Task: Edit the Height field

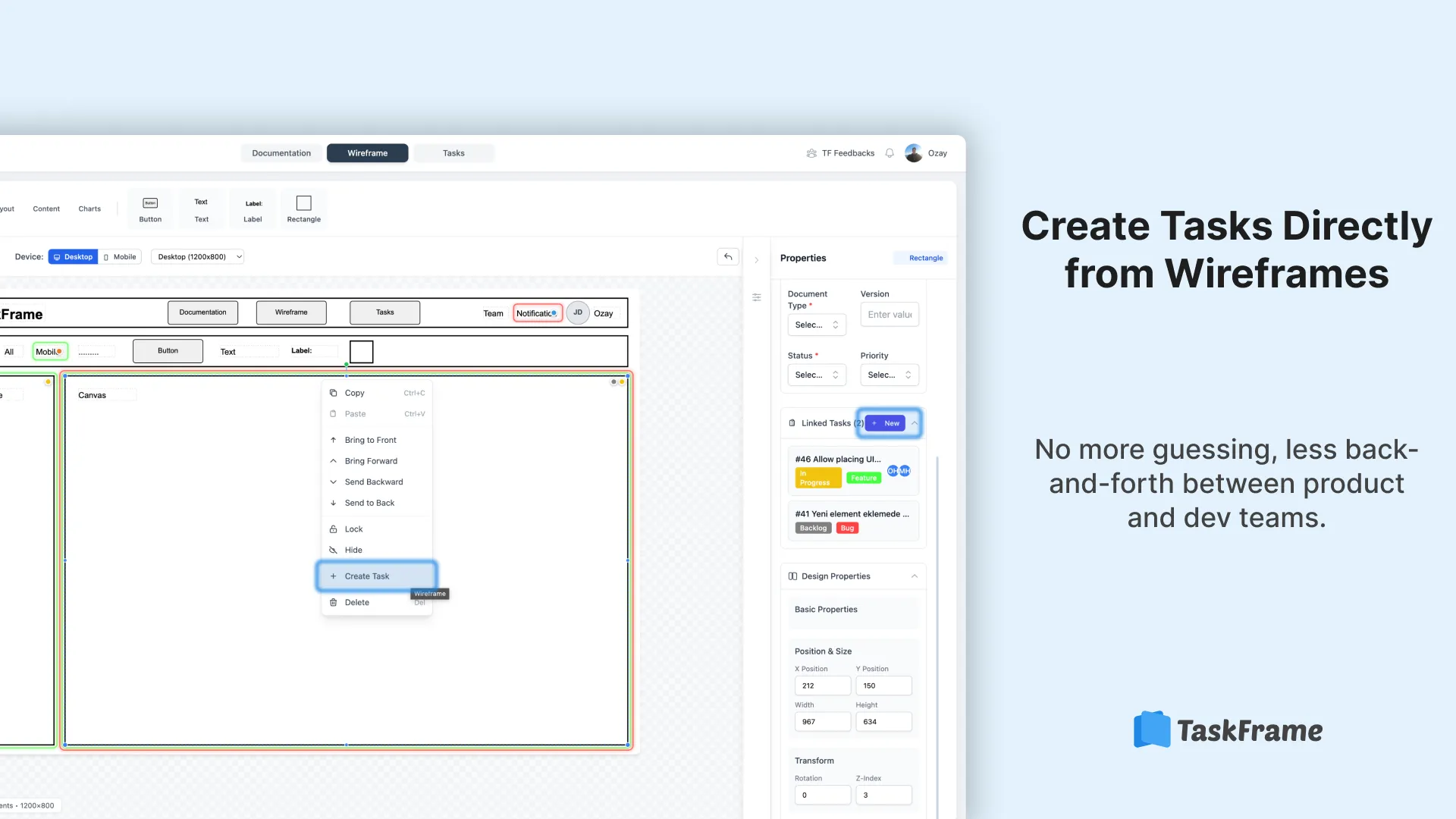Action: 883,722
